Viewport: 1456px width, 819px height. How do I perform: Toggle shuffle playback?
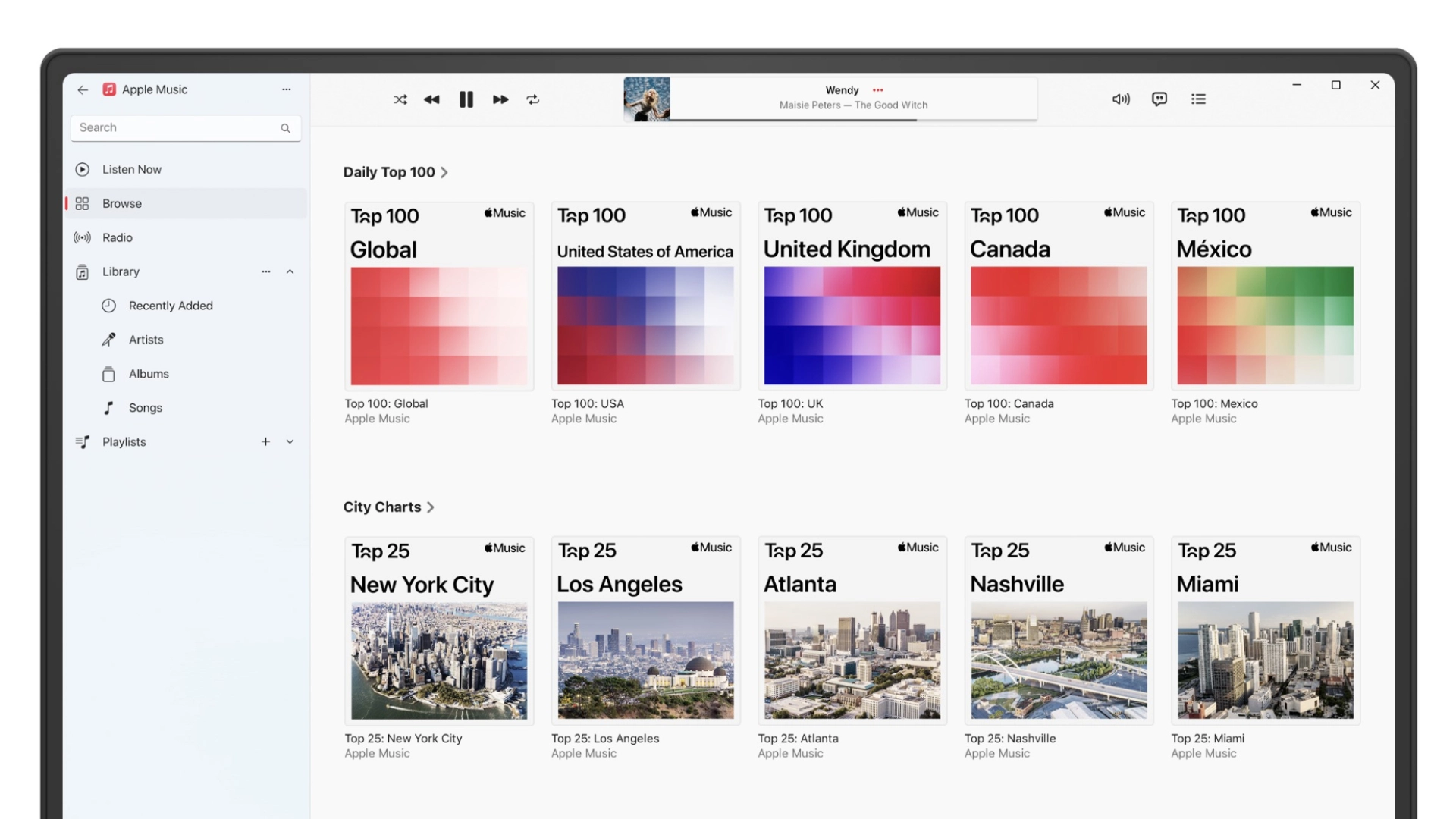[400, 99]
